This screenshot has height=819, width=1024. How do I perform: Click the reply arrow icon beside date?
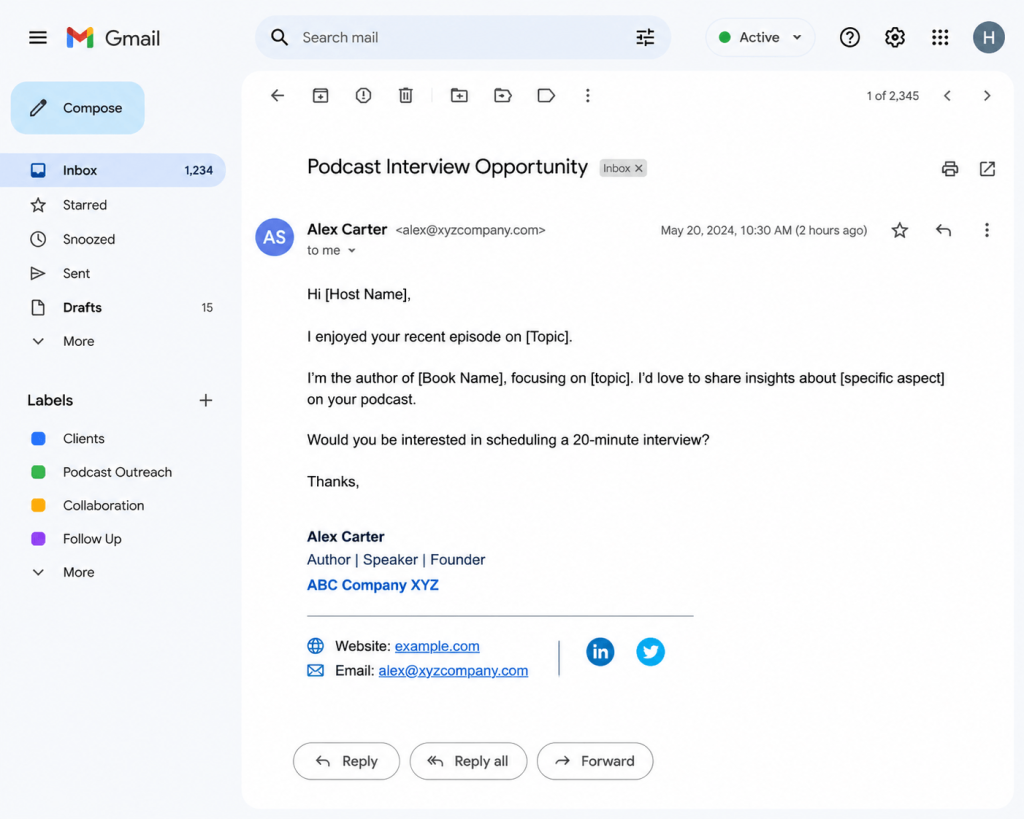[943, 230]
